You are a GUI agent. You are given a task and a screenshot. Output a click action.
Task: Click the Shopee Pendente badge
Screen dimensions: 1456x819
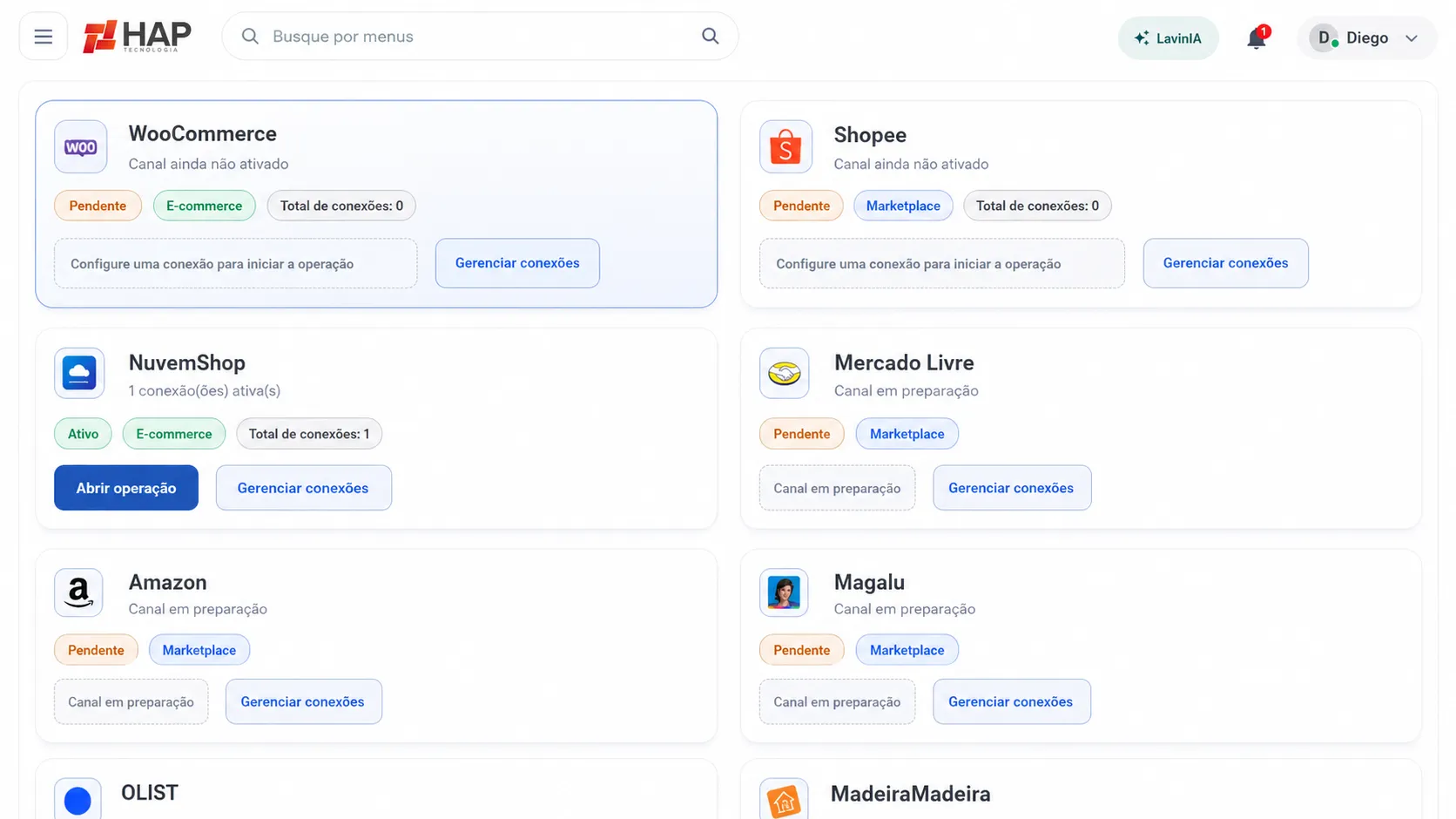point(801,206)
